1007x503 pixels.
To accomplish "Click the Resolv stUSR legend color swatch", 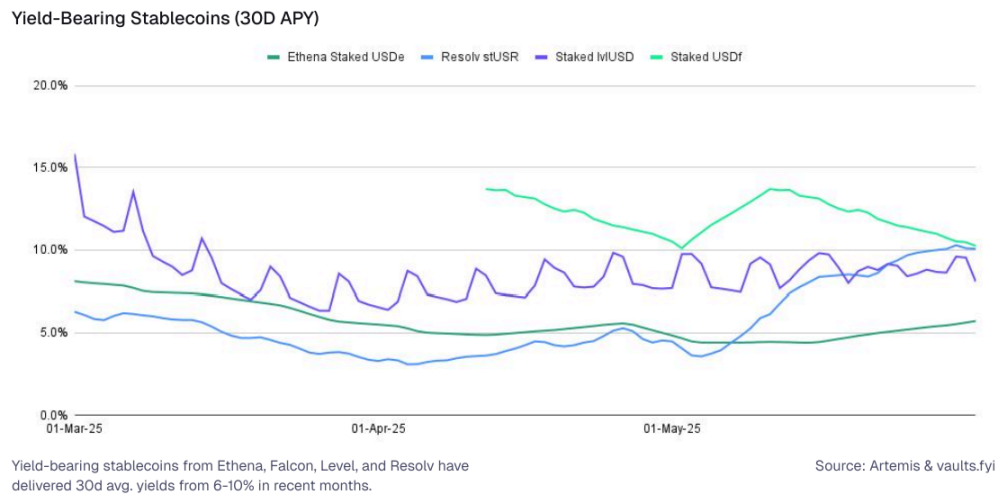I will (x=428, y=57).
